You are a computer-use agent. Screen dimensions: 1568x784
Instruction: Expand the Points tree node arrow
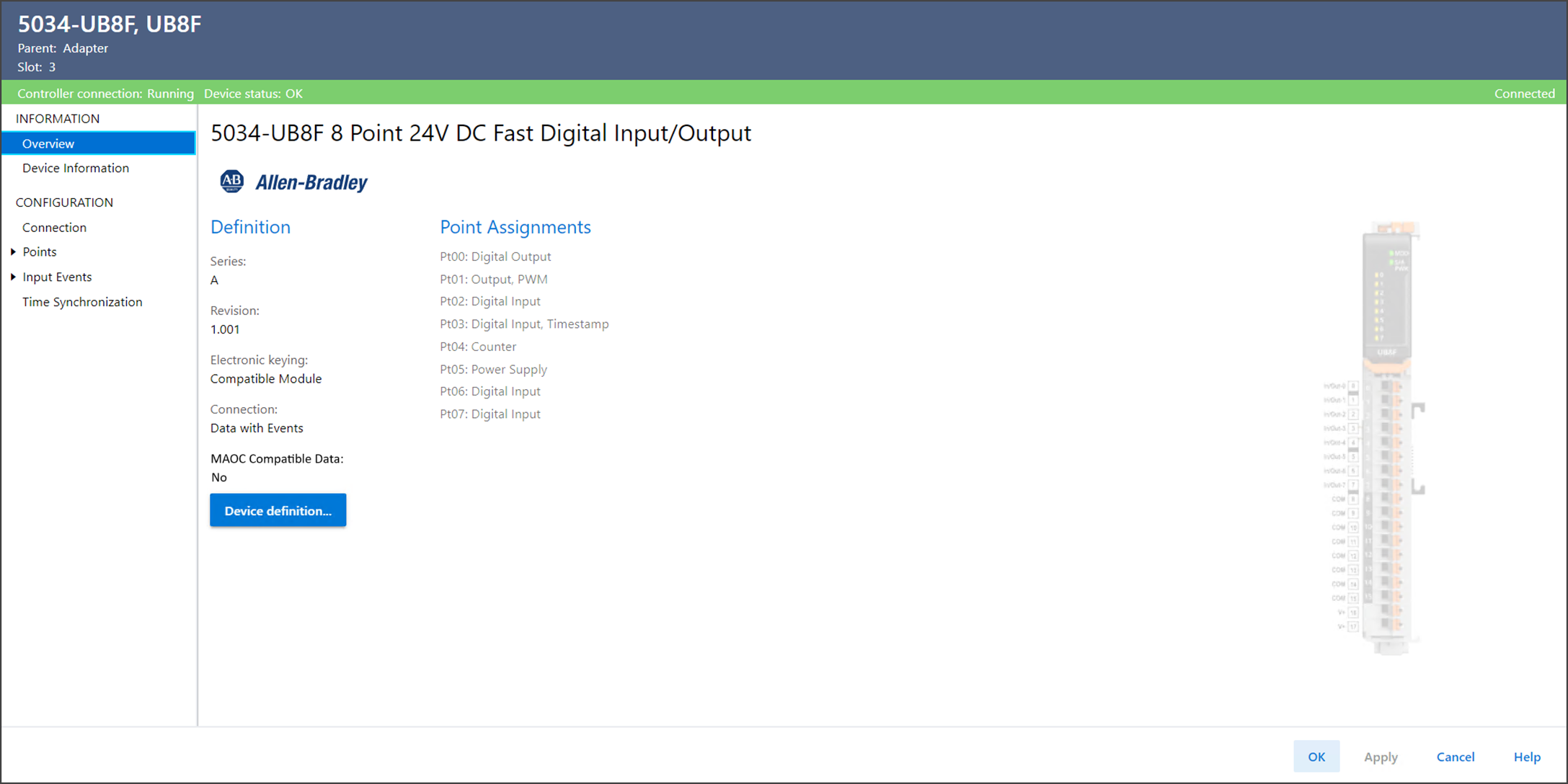click(x=13, y=251)
